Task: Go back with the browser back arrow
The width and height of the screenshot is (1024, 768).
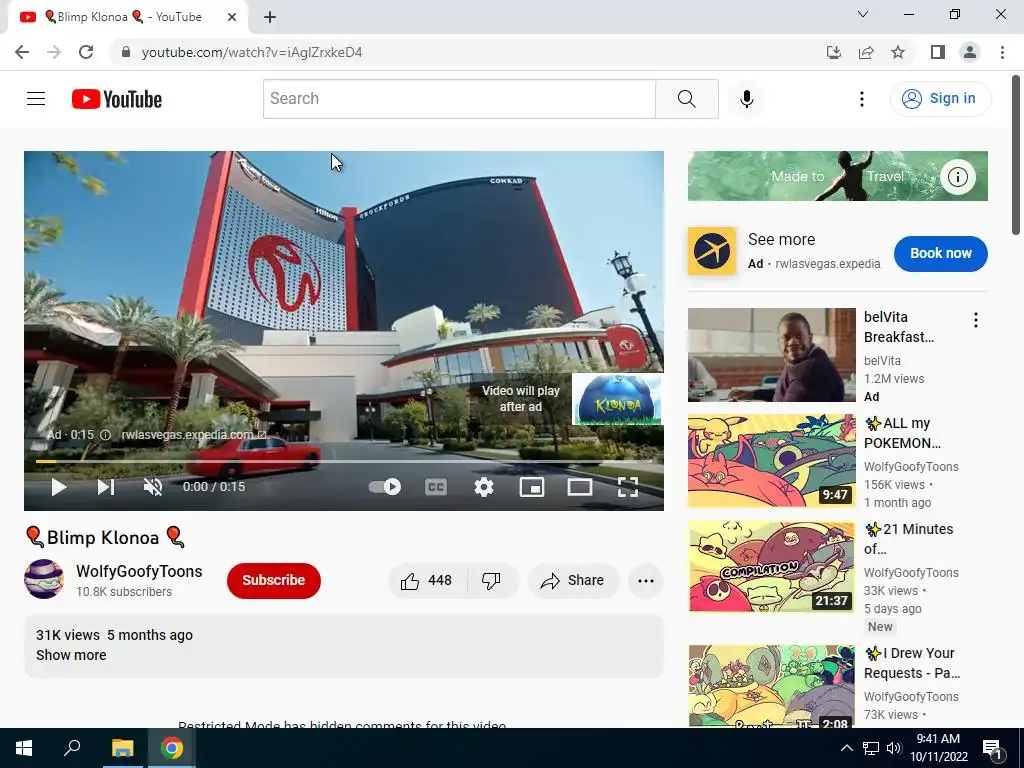Action: pyautogui.click(x=22, y=52)
